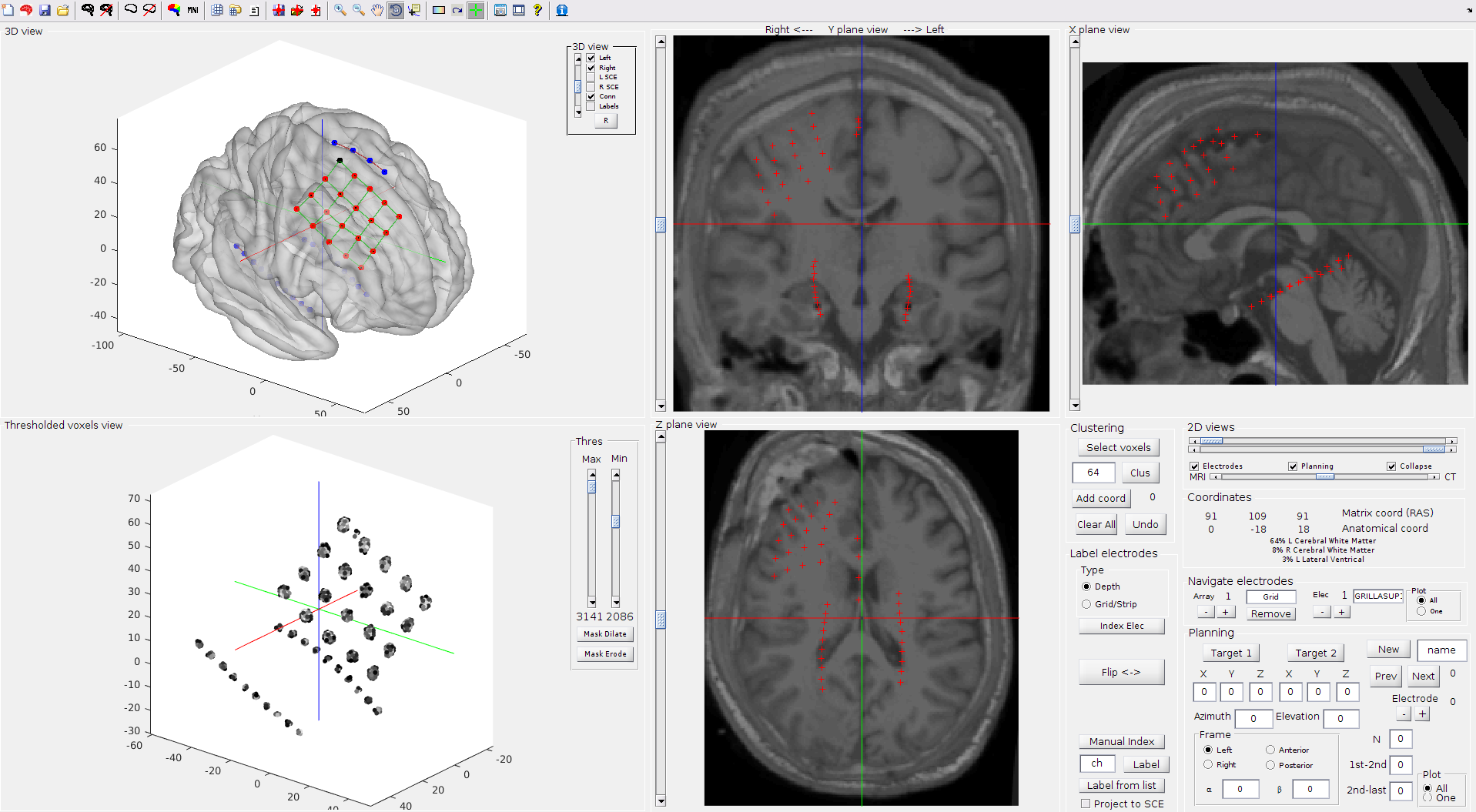Activate the pan hand tool
Image resolution: width=1476 pixels, height=812 pixels.
[377, 10]
